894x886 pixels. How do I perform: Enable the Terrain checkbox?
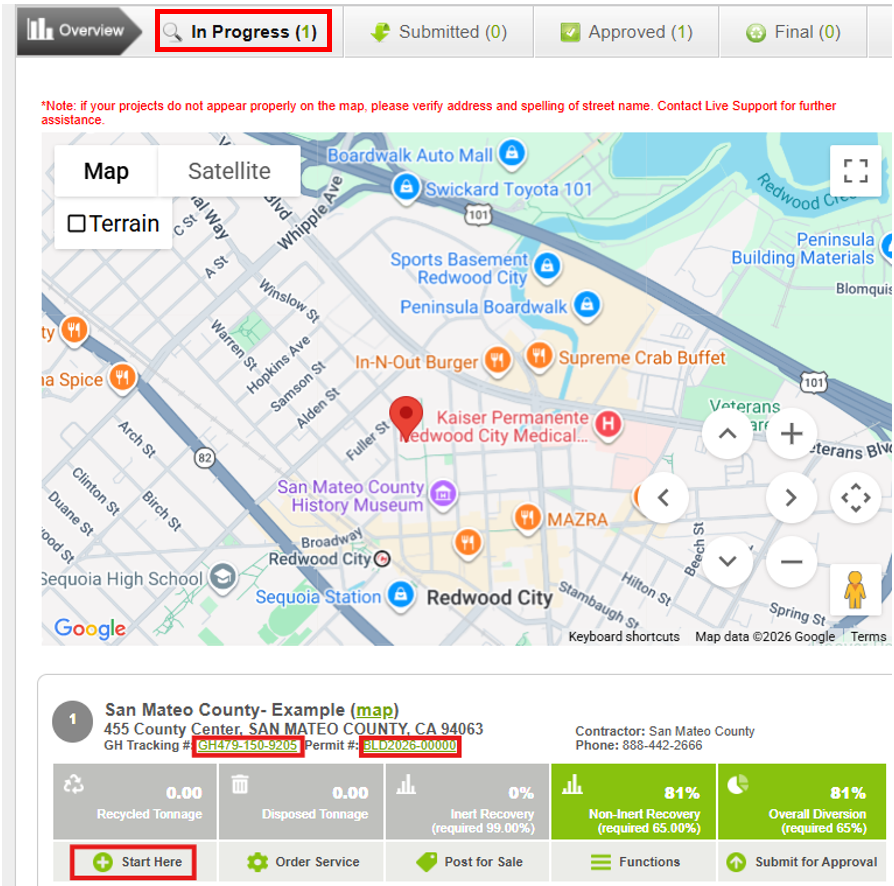coord(77,224)
